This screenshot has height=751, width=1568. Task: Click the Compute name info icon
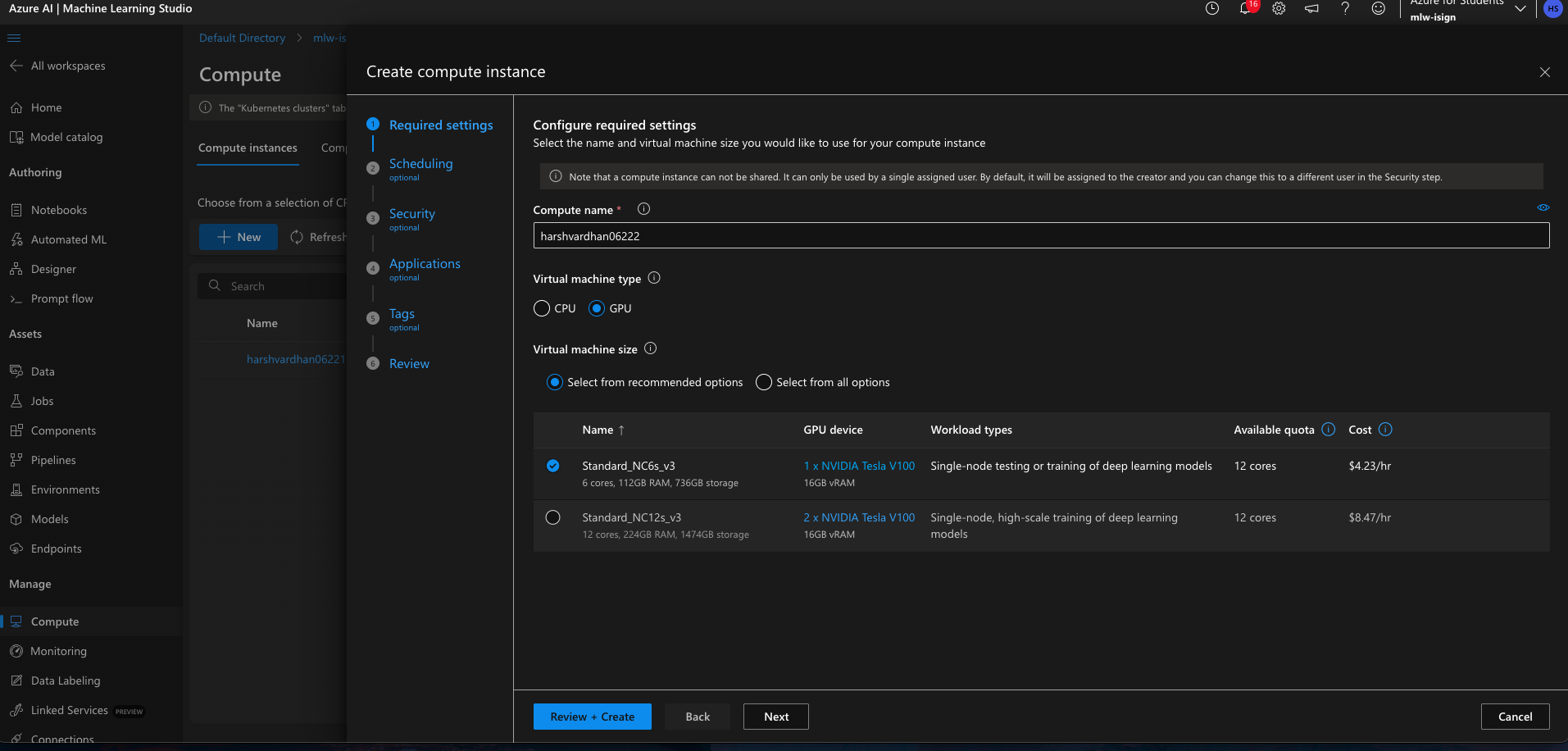coord(643,209)
